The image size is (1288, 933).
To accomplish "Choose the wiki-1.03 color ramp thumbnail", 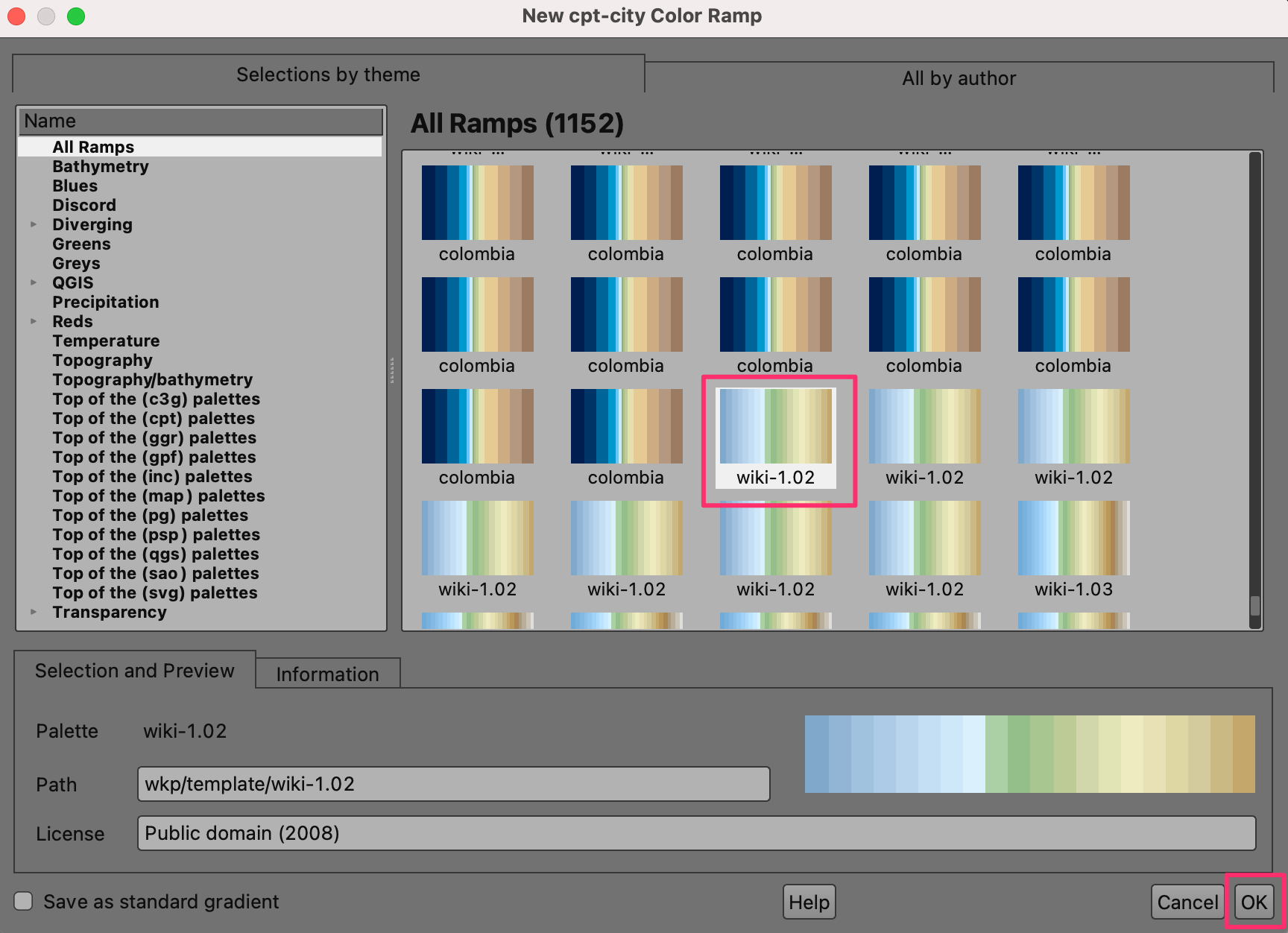I will [x=1073, y=539].
